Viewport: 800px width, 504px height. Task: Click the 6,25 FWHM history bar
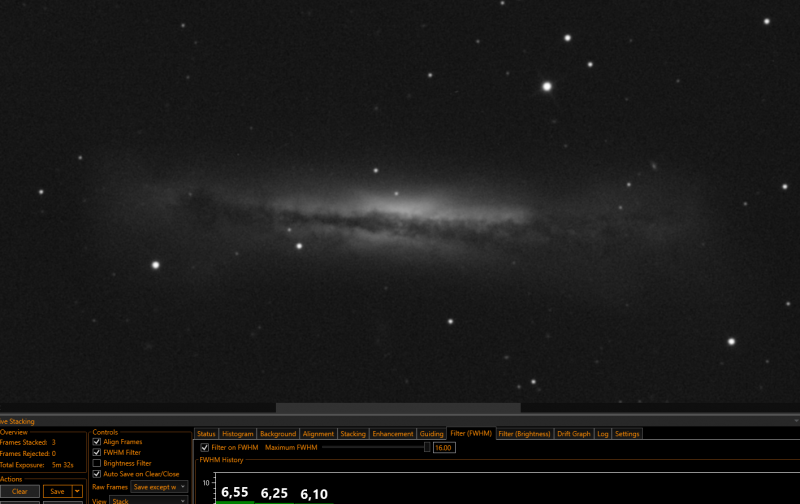(x=274, y=503)
